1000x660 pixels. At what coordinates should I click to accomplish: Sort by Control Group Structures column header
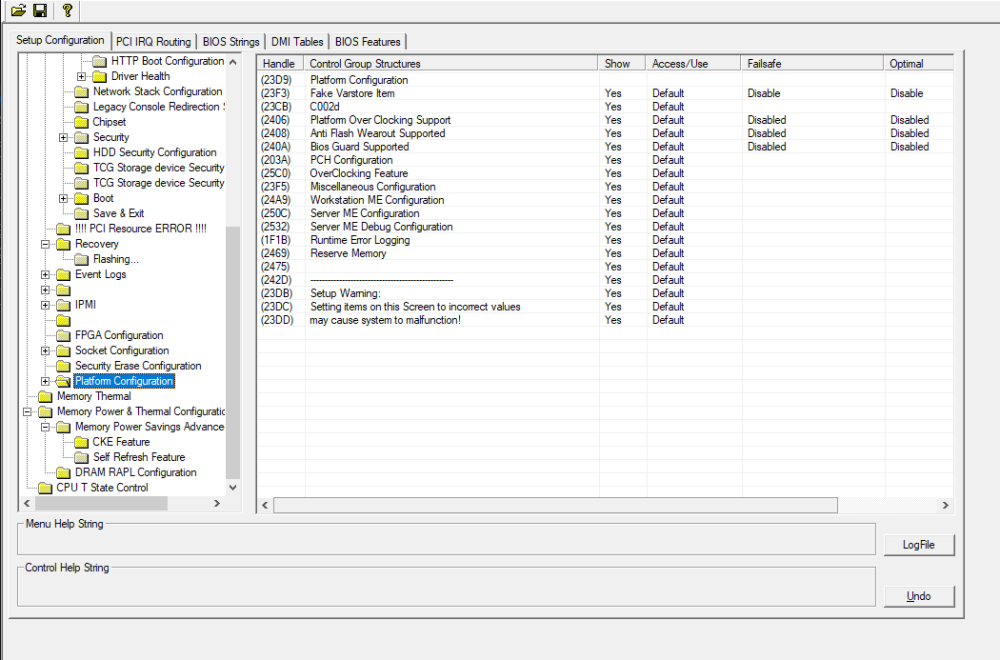tap(452, 64)
